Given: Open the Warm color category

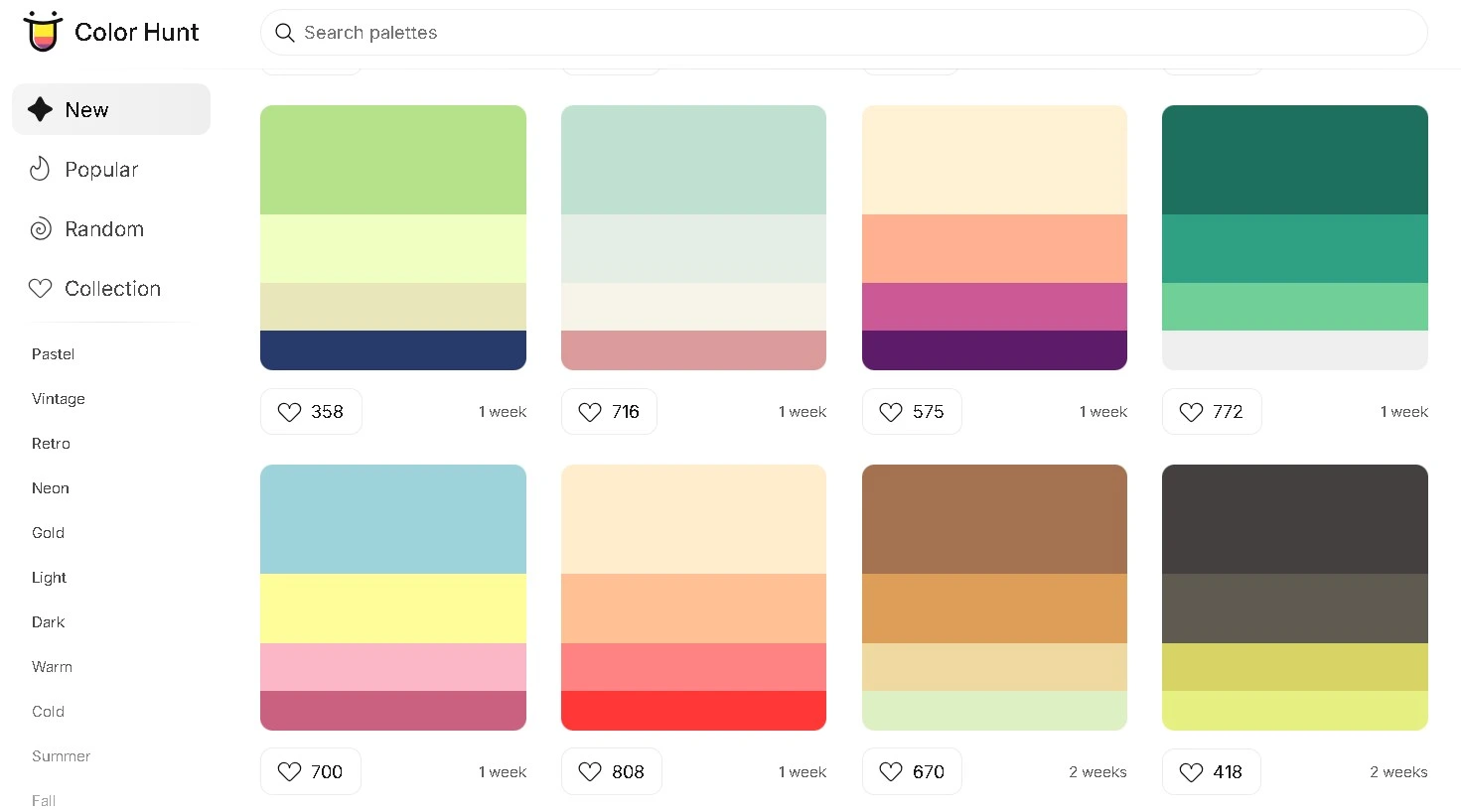Looking at the screenshot, I should click(x=52, y=666).
